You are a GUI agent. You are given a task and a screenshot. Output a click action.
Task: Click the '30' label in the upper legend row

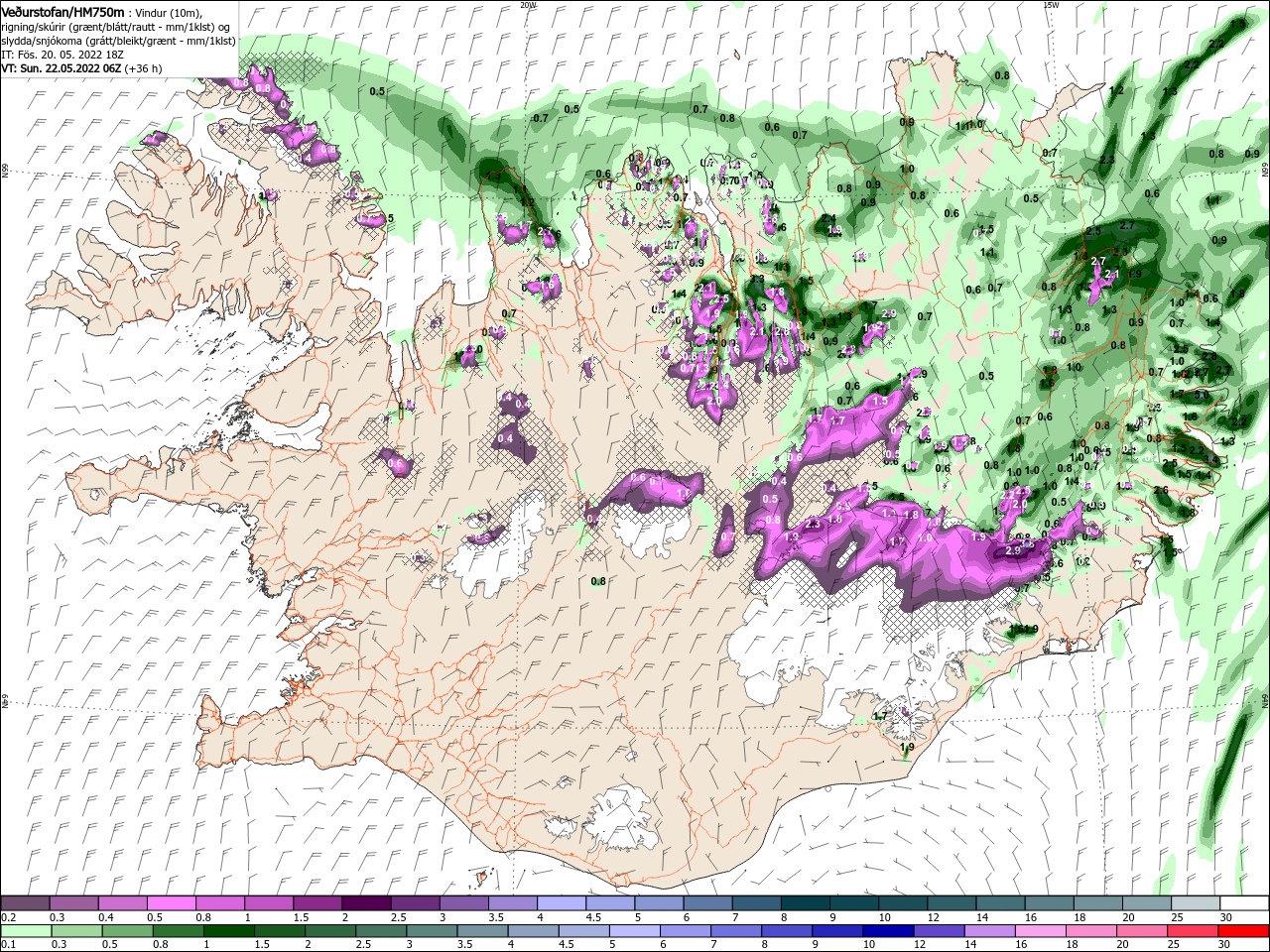click(x=1226, y=917)
